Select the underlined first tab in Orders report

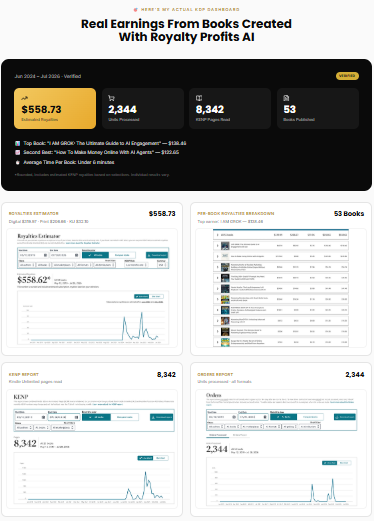click(x=218, y=435)
